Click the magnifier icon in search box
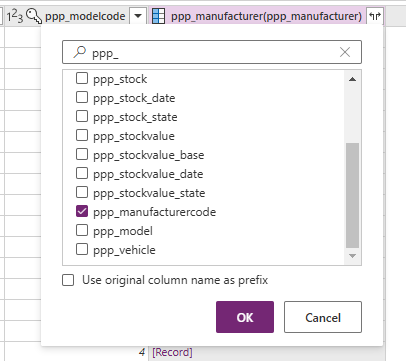Screen dimensions: 406x361 pos(79,52)
